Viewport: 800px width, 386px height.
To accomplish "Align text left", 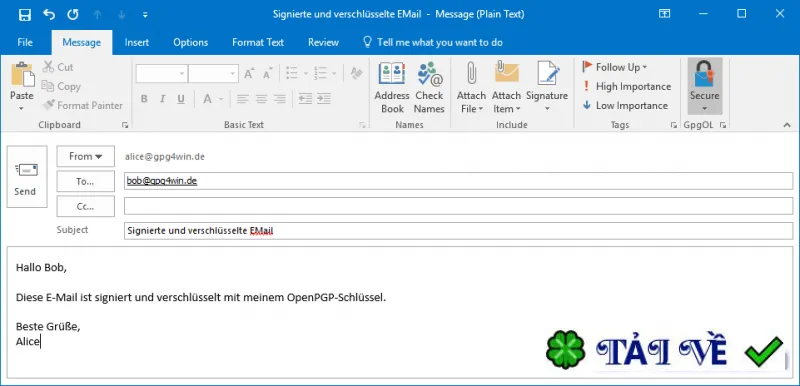I will [x=243, y=99].
